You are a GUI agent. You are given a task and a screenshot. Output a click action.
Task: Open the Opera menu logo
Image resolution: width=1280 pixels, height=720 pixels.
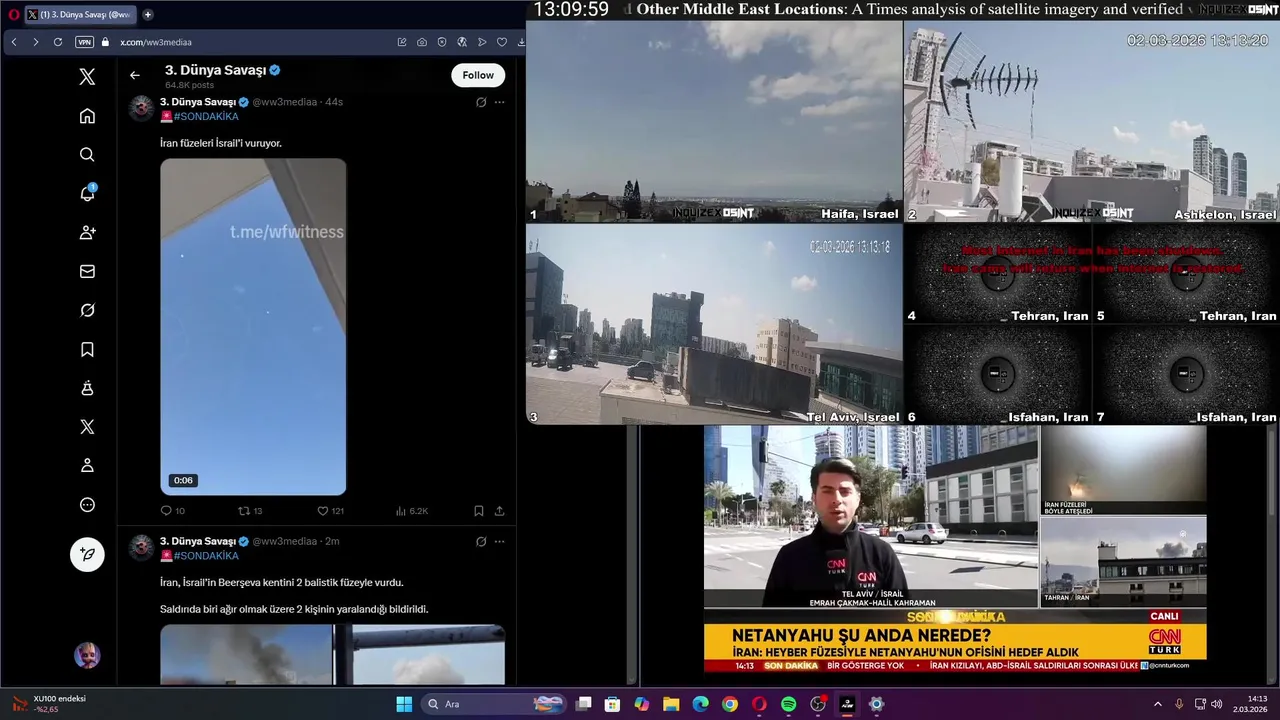click(x=14, y=14)
